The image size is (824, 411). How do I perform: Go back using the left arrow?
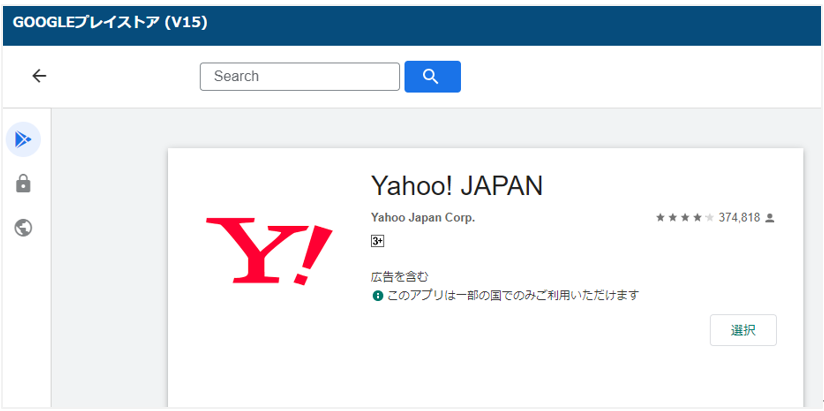39,76
